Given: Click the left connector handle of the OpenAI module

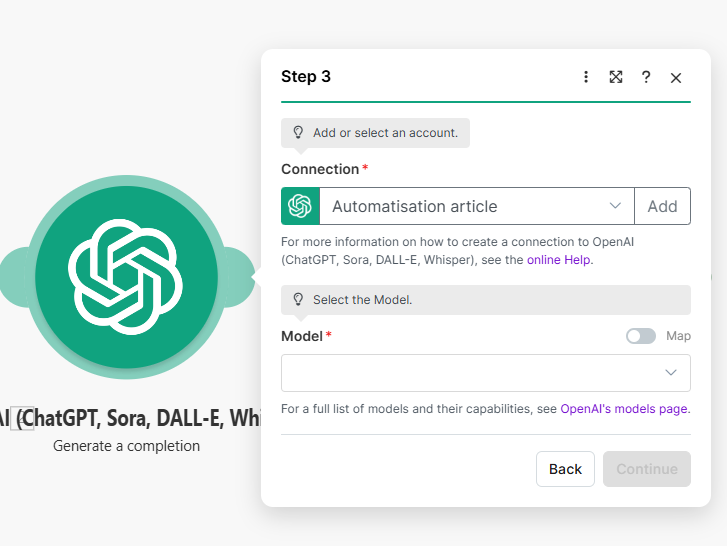Looking at the screenshot, I should point(14,277).
